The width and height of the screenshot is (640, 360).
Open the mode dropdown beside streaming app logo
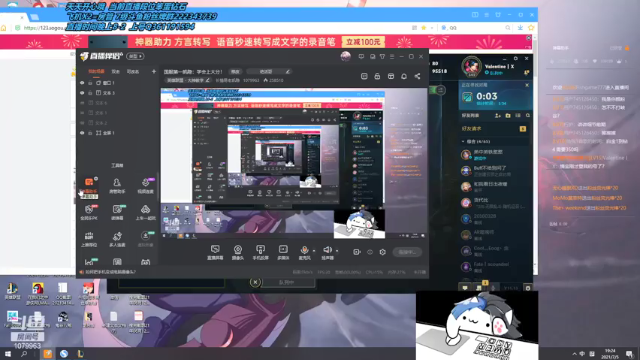click(135, 56)
